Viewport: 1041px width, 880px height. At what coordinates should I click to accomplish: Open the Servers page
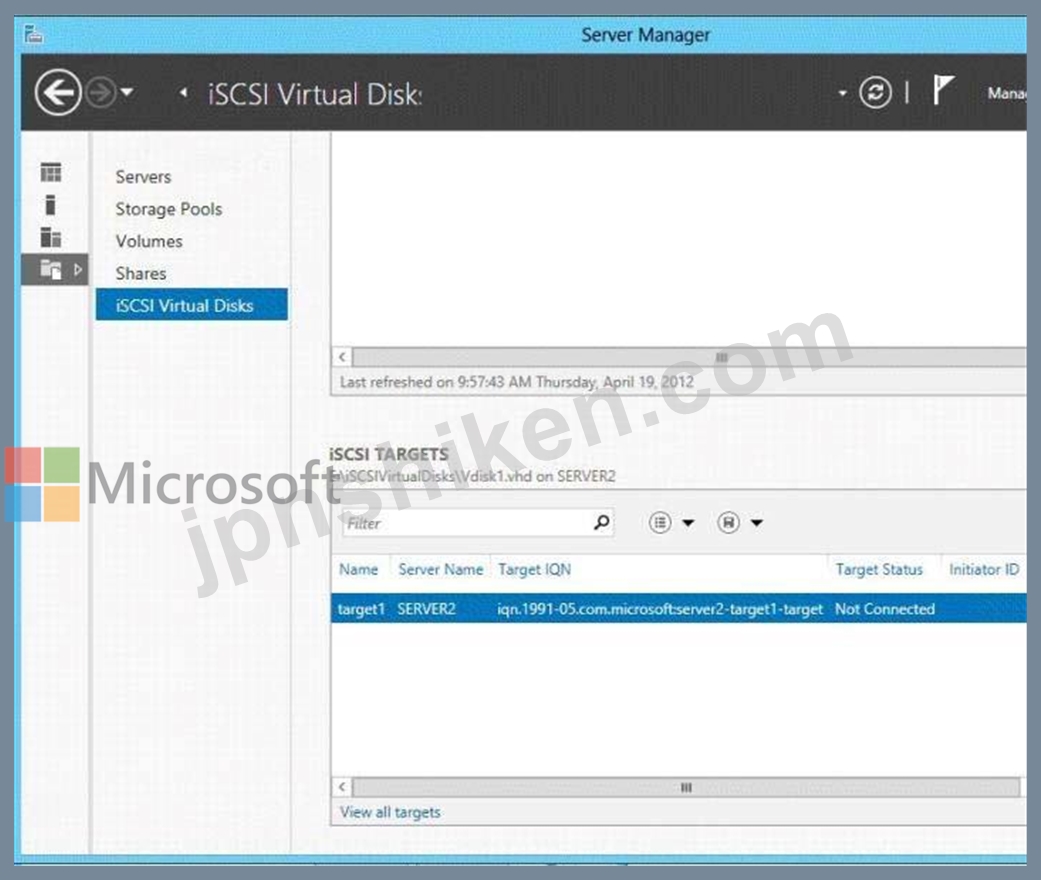143,177
